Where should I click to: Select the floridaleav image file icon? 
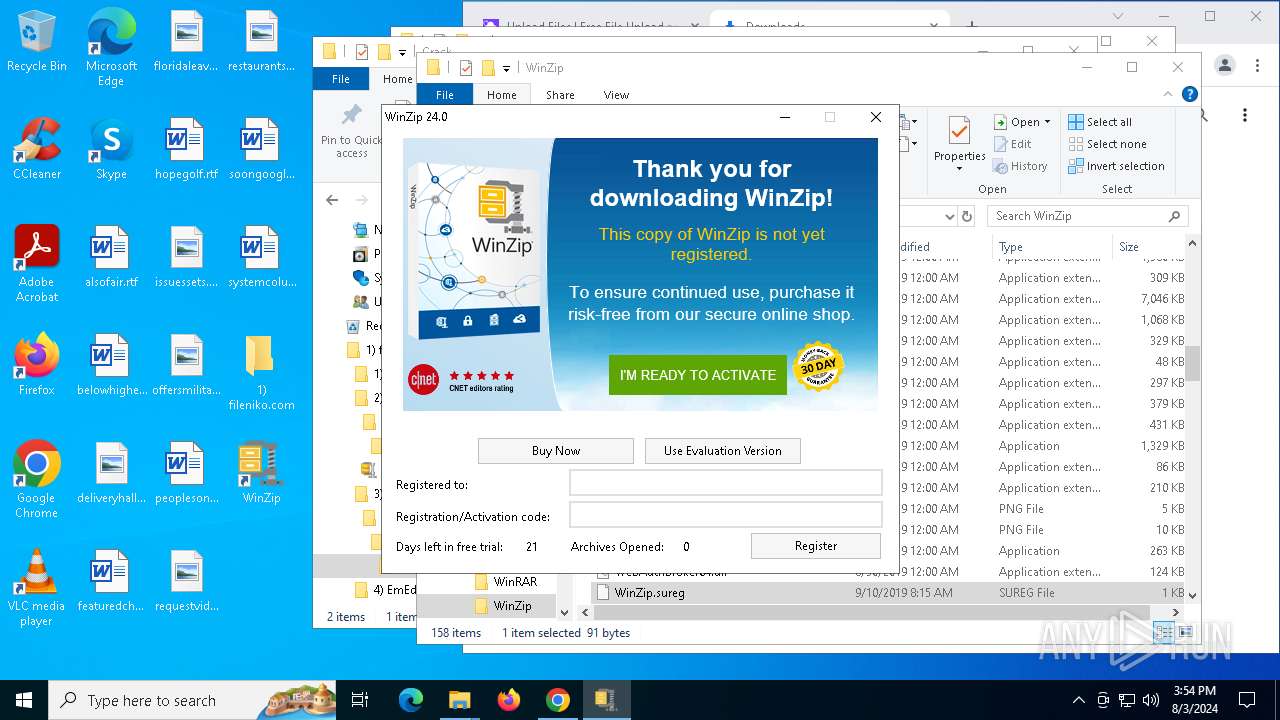coord(186,42)
